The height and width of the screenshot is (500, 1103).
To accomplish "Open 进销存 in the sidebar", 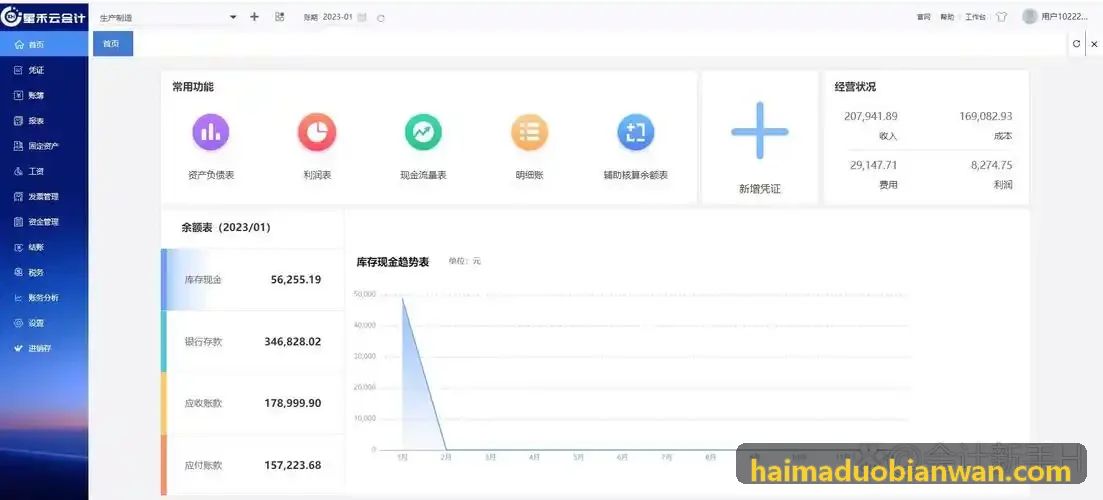I will (x=44, y=348).
